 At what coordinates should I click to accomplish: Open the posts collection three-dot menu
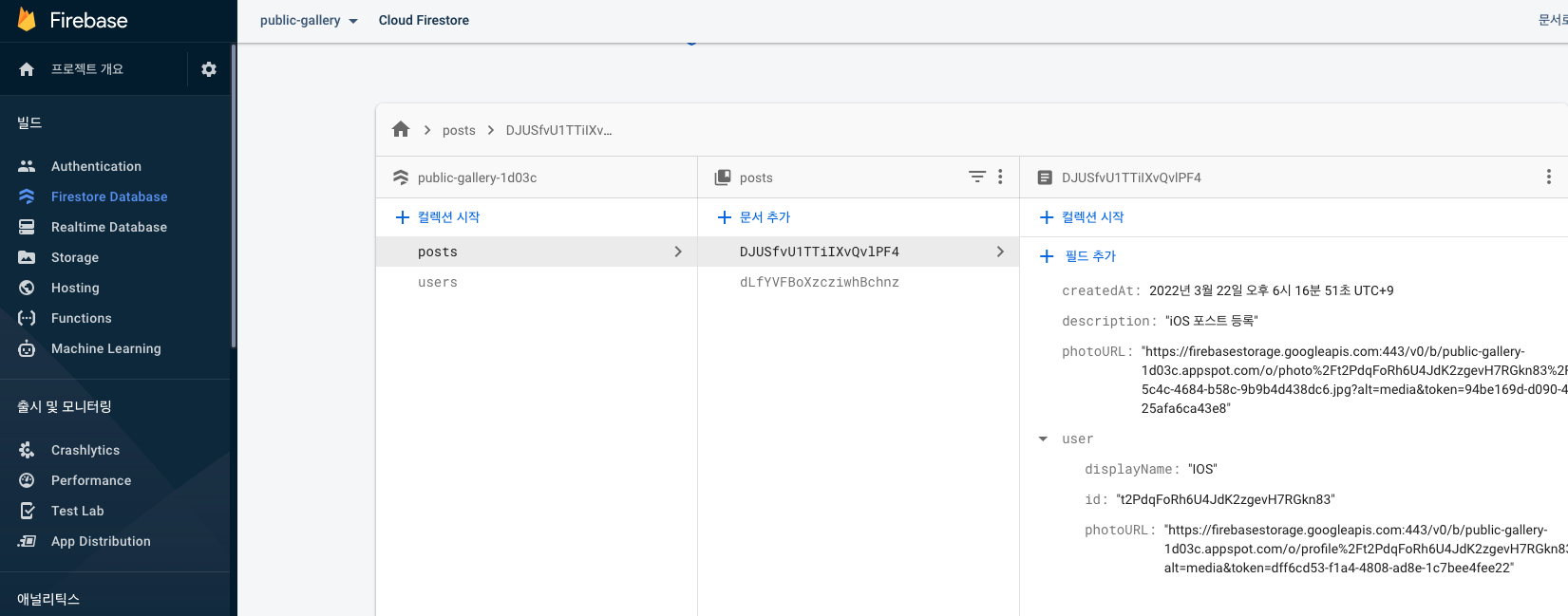1000,177
